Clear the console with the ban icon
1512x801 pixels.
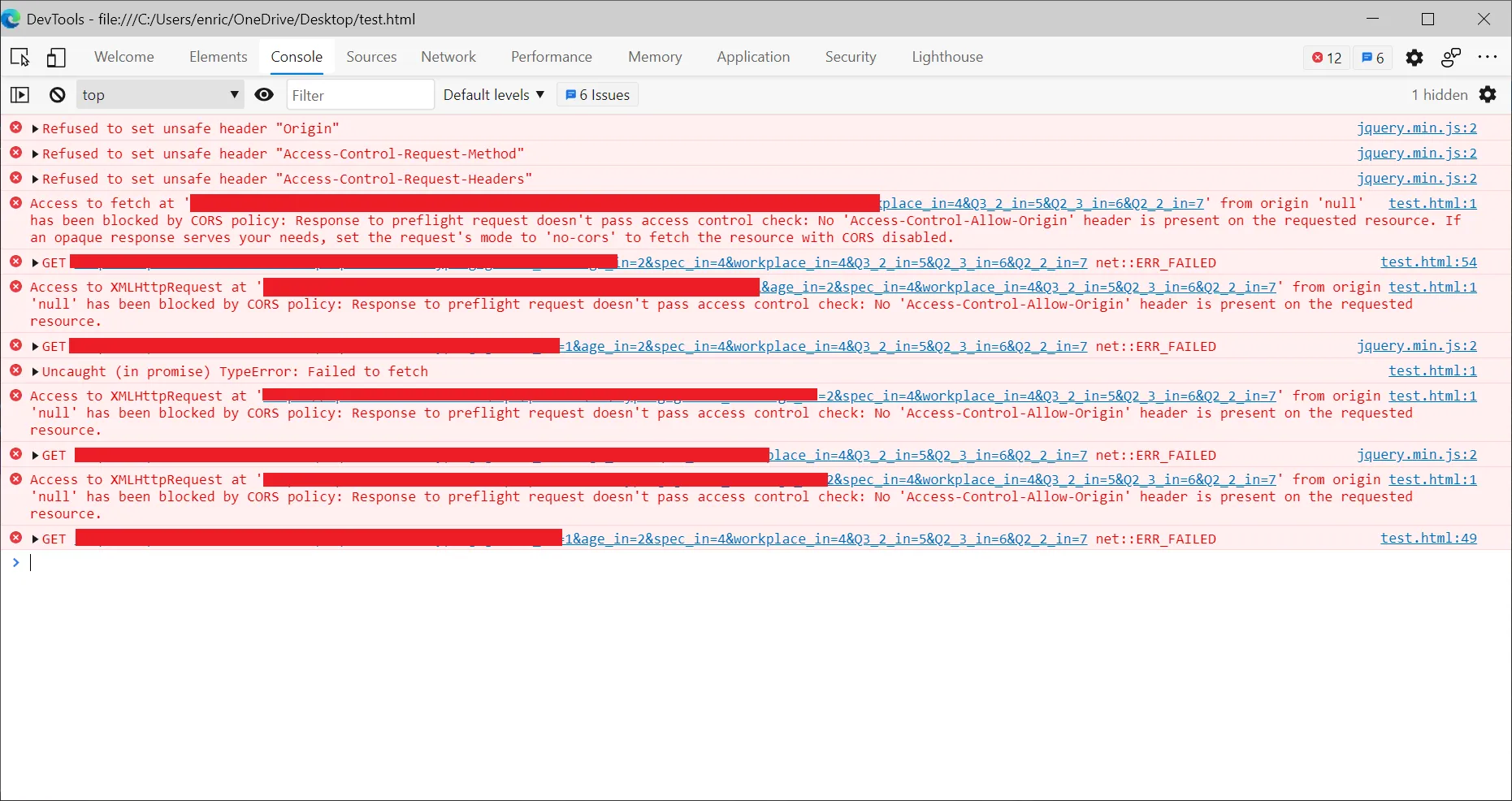(x=57, y=95)
